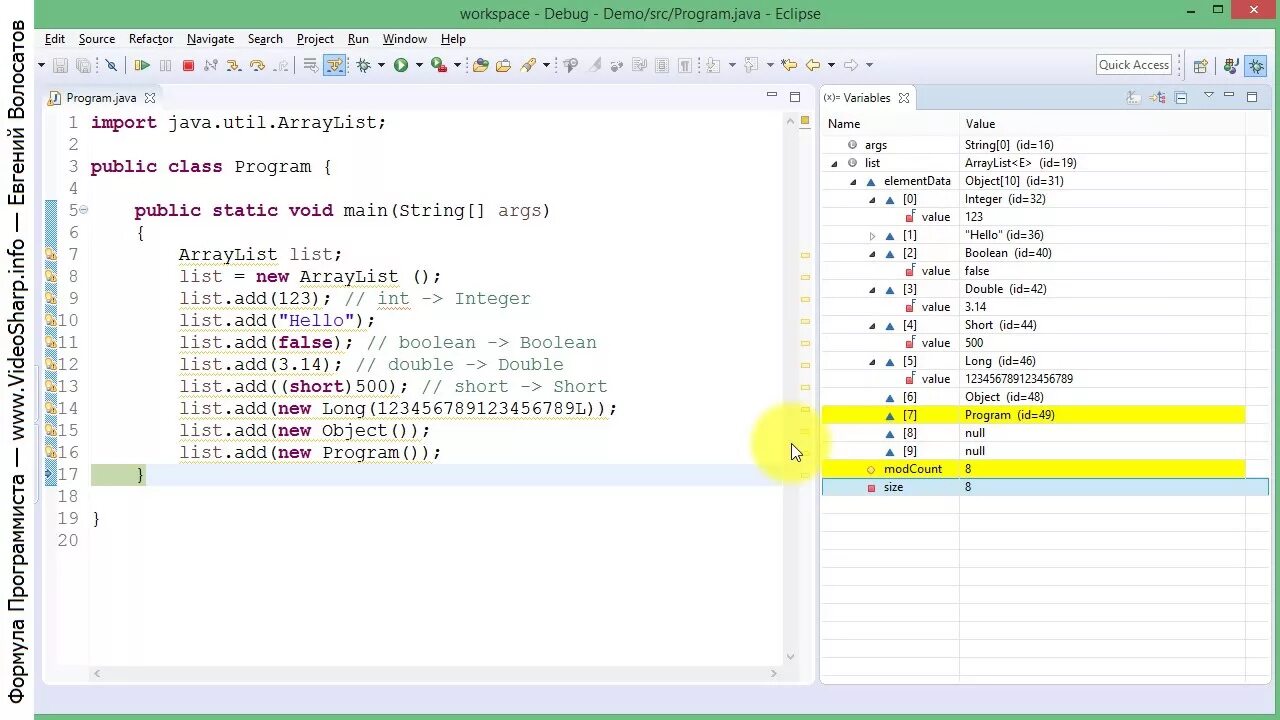Open the Project menu
1280x720 pixels.
(x=315, y=39)
